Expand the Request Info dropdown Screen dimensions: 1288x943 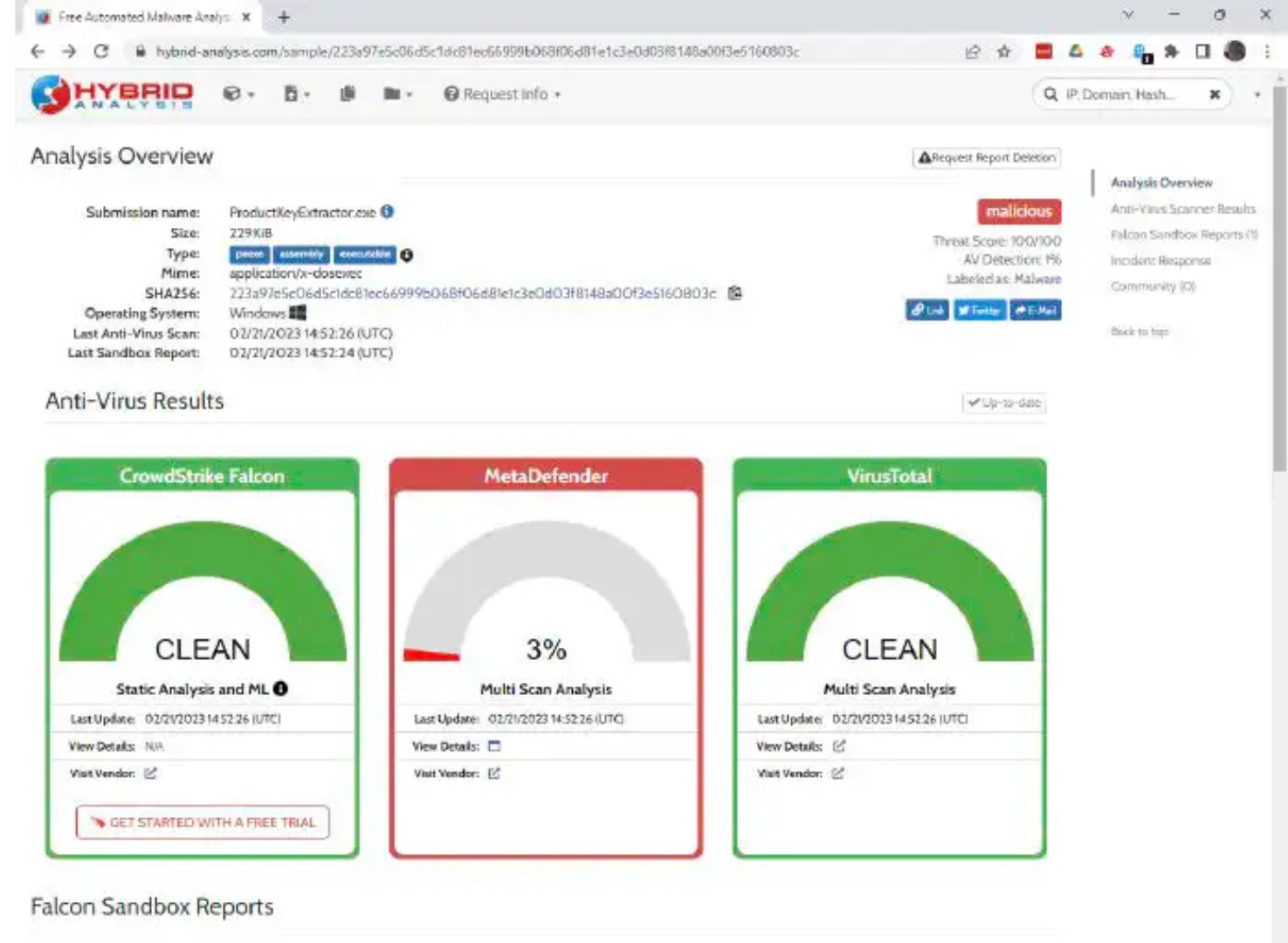coord(502,93)
